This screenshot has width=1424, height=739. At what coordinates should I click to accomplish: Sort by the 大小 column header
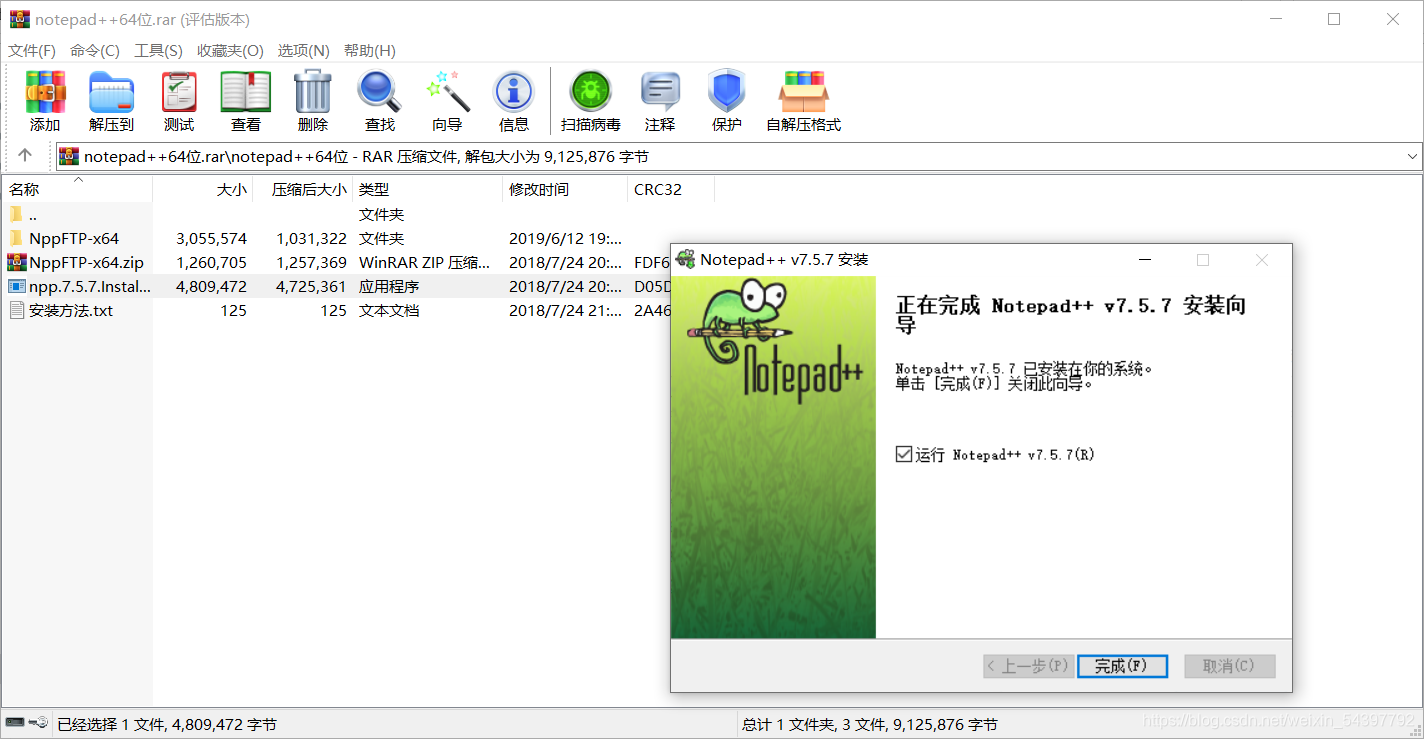pyautogui.click(x=203, y=189)
